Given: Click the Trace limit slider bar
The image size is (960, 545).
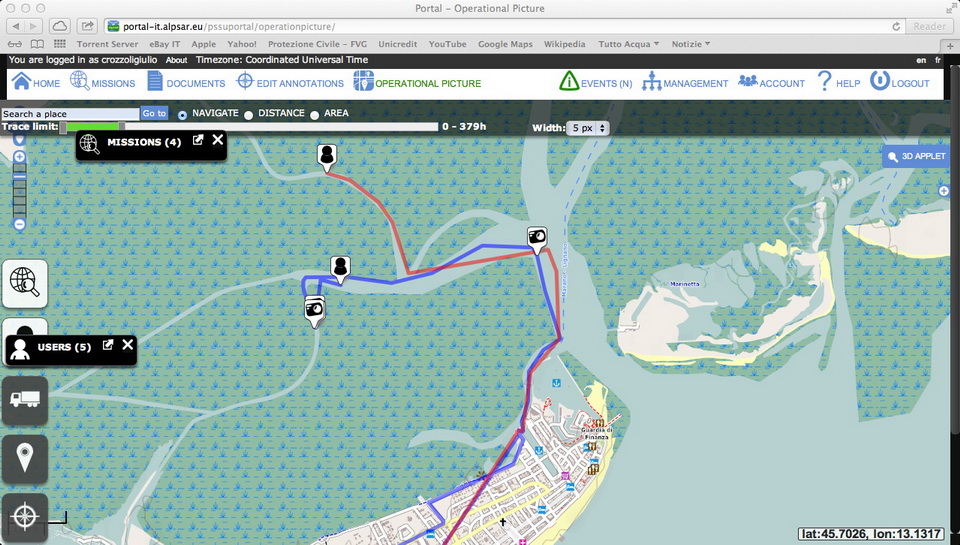Looking at the screenshot, I should click(250, 127).
